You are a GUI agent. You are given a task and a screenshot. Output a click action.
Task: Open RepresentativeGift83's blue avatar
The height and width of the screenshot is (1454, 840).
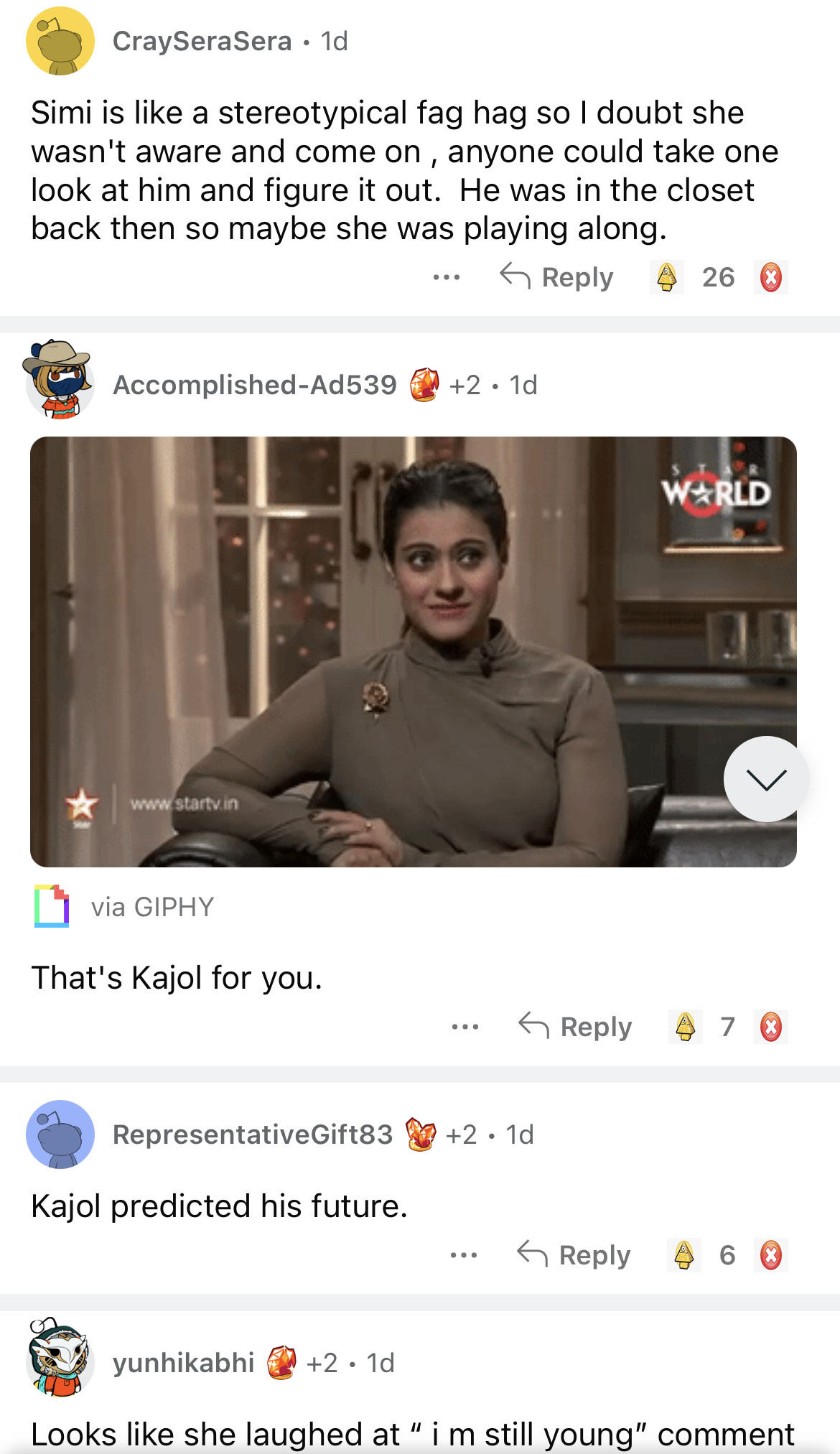pyautogui.click(x=60, y=1134)
